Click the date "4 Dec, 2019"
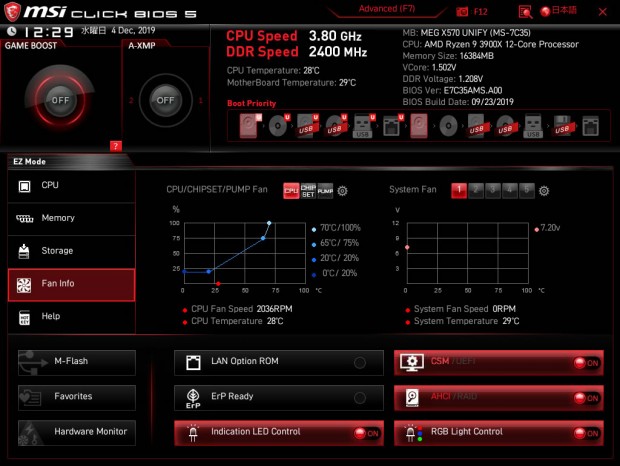 [x=133, y=30]
